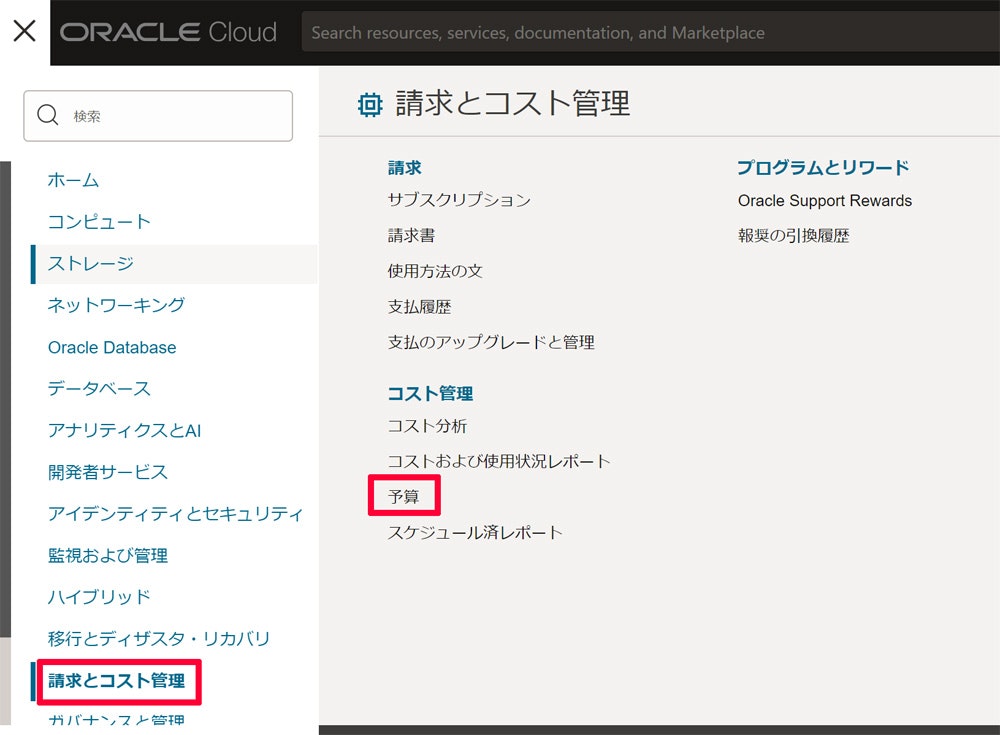Close the navigation menu with X icon
1000x735 pixels.
[24, 31]
